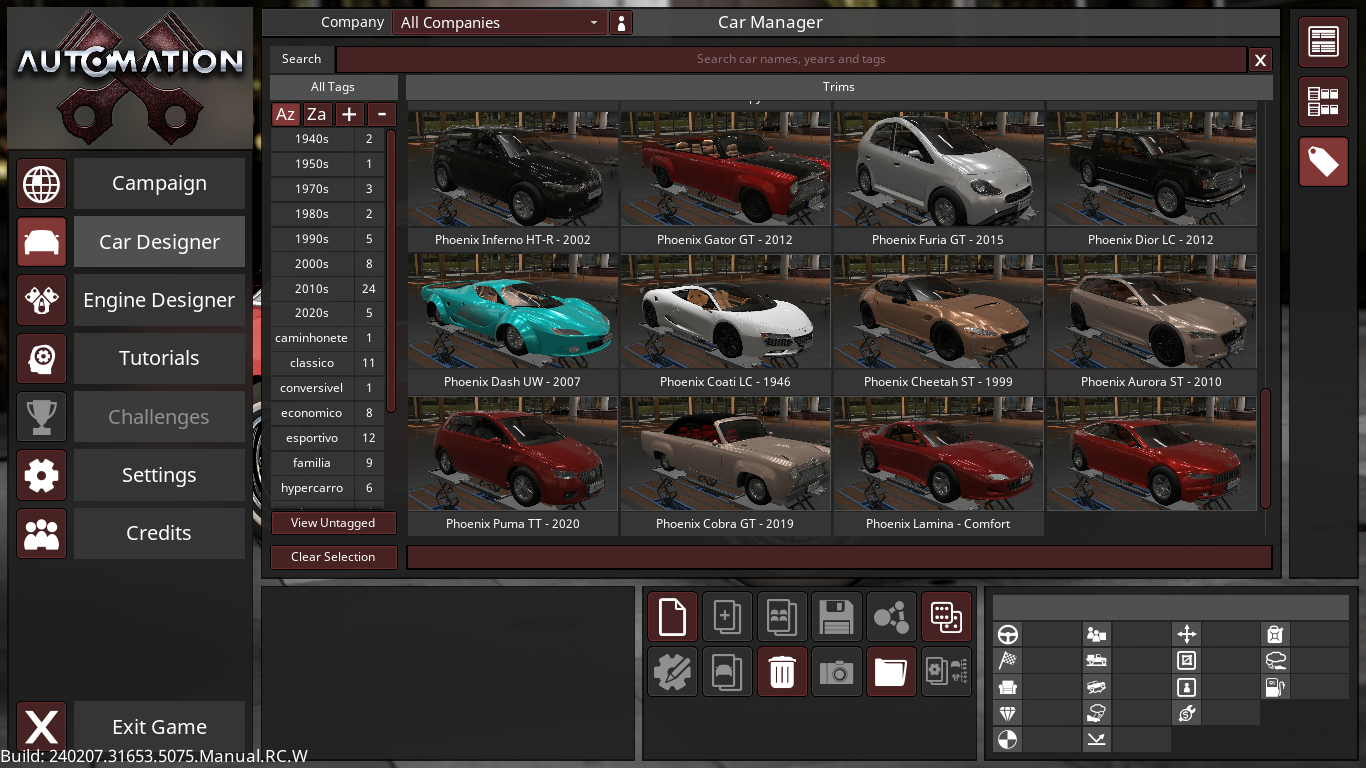Click the new blank car file icon
1366x768 pixels.
(x=672, y=617)
